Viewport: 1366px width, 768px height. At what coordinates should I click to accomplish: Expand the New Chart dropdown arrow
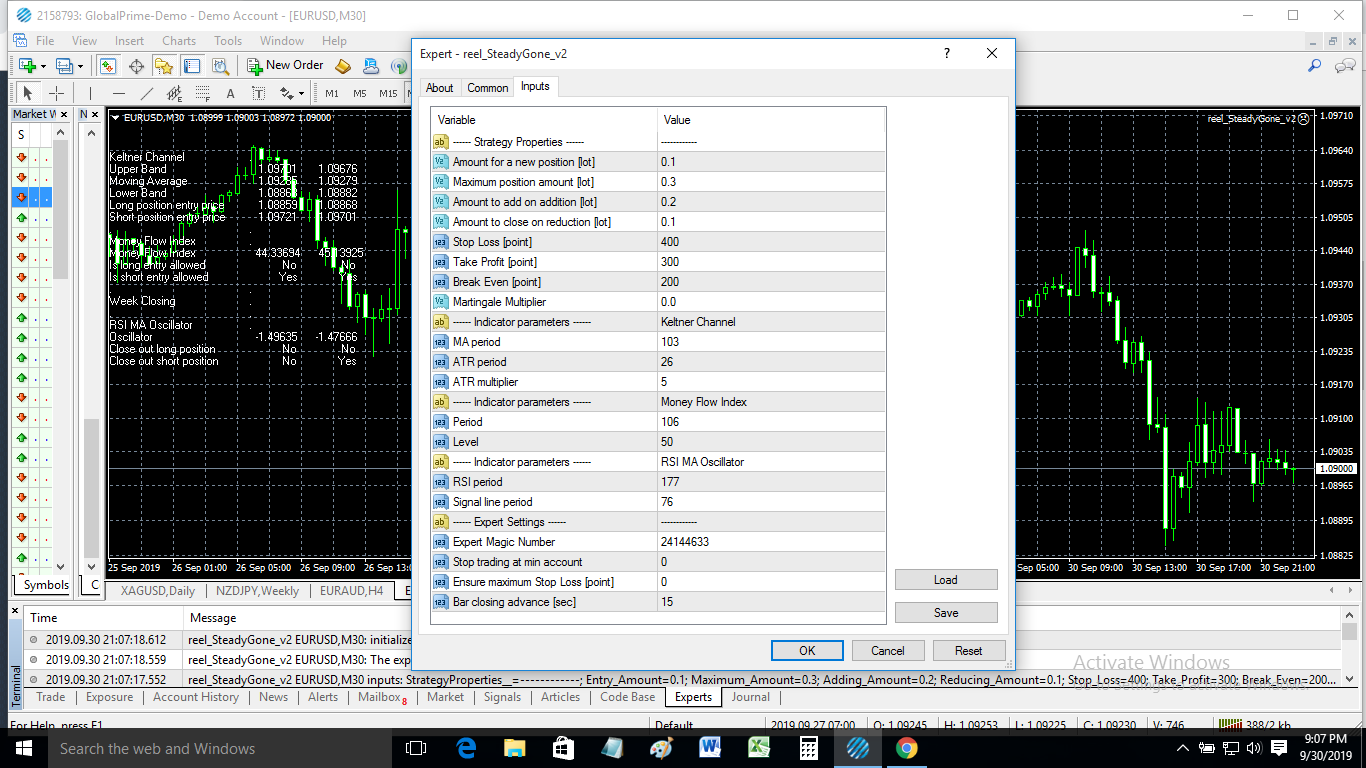pos(44,66)
